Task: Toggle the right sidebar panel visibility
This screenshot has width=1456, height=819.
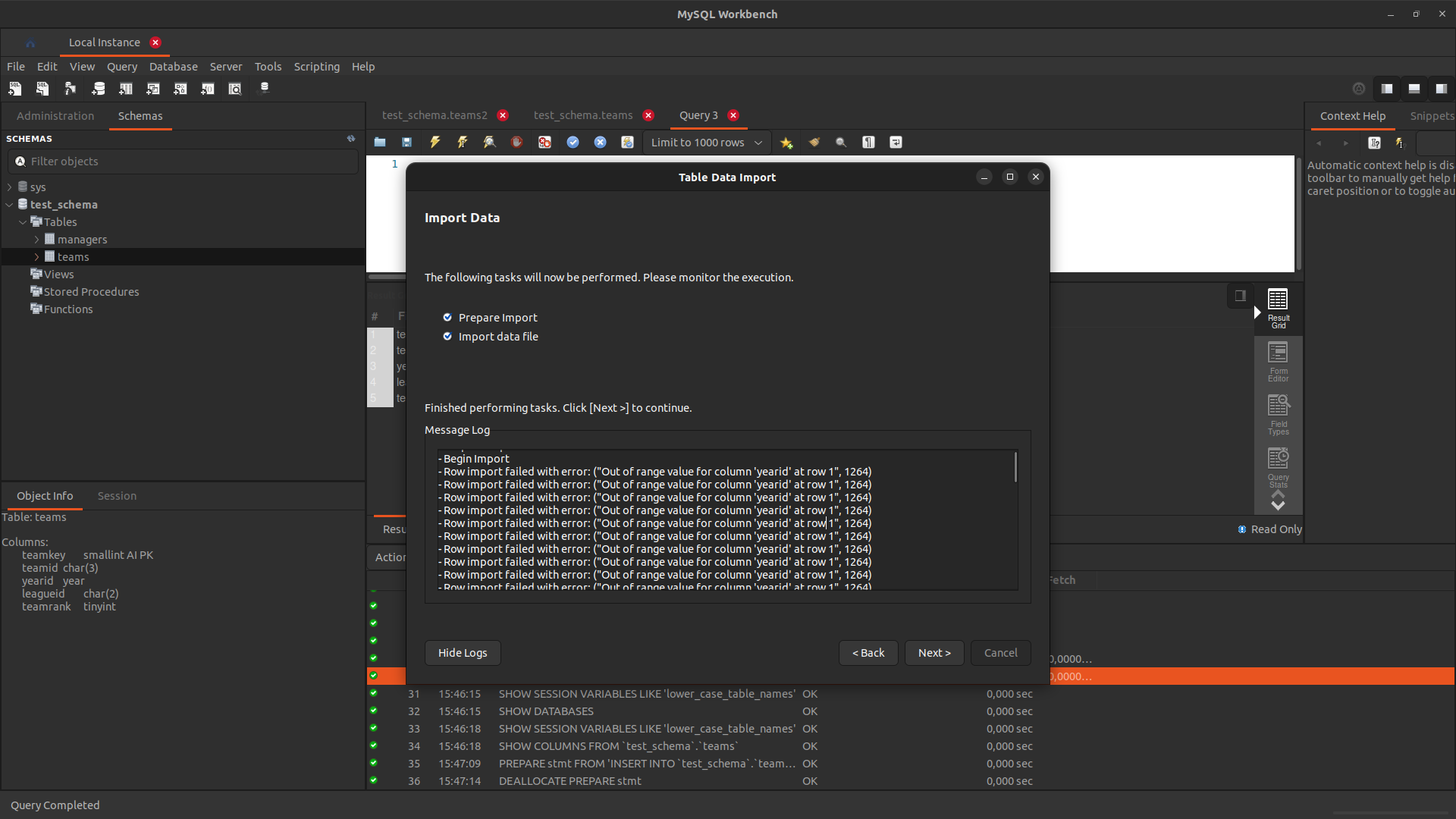Action: pyautogui.click(x=1442, y=89)
